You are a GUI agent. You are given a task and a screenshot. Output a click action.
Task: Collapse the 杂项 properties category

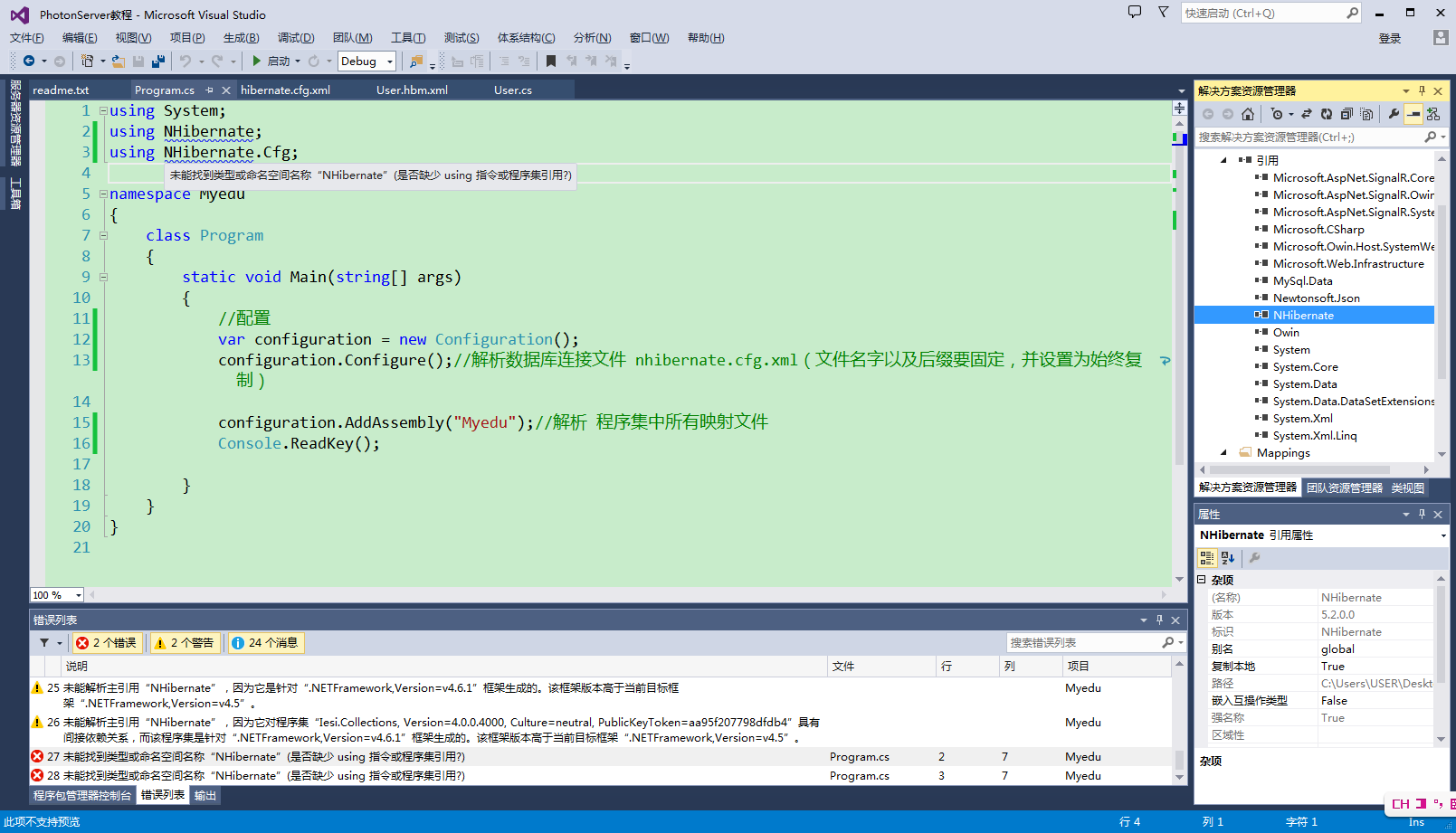[x=1202, y=580]
